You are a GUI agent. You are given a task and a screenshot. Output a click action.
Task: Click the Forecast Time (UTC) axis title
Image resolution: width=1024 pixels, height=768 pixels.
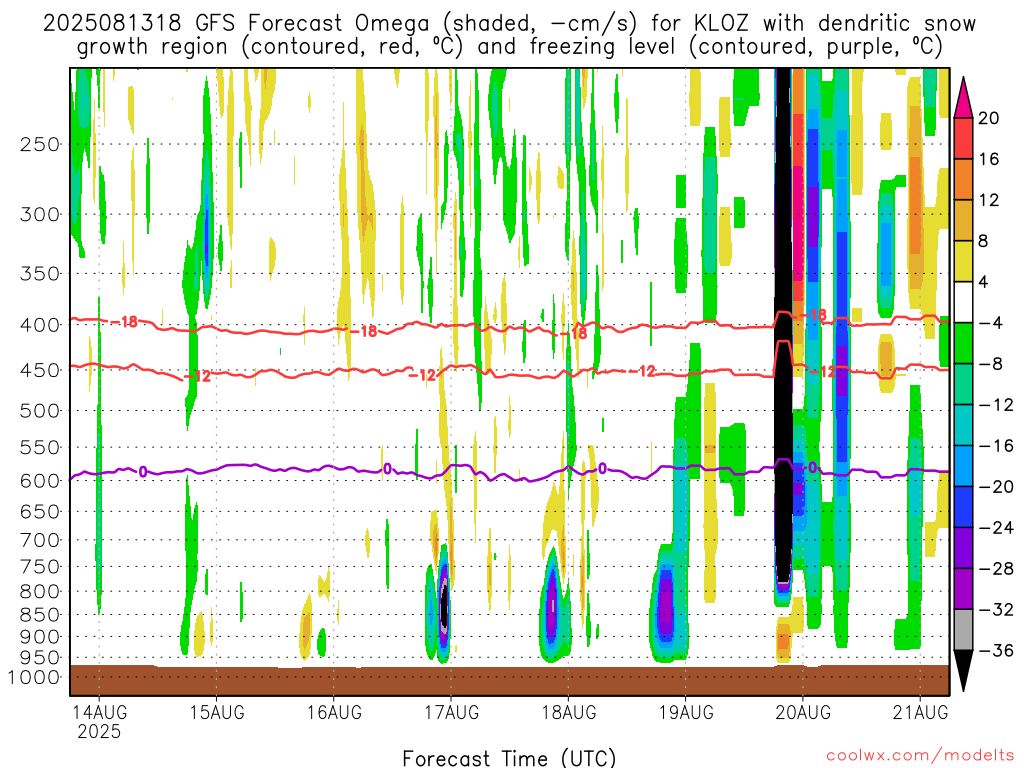point(509,758)
